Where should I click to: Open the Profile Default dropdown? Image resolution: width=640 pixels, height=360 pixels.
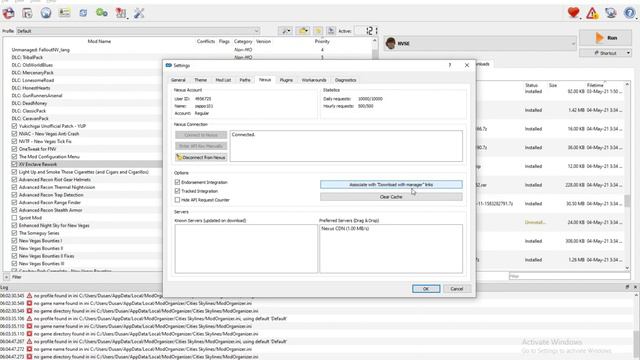(x=138, y=31)
